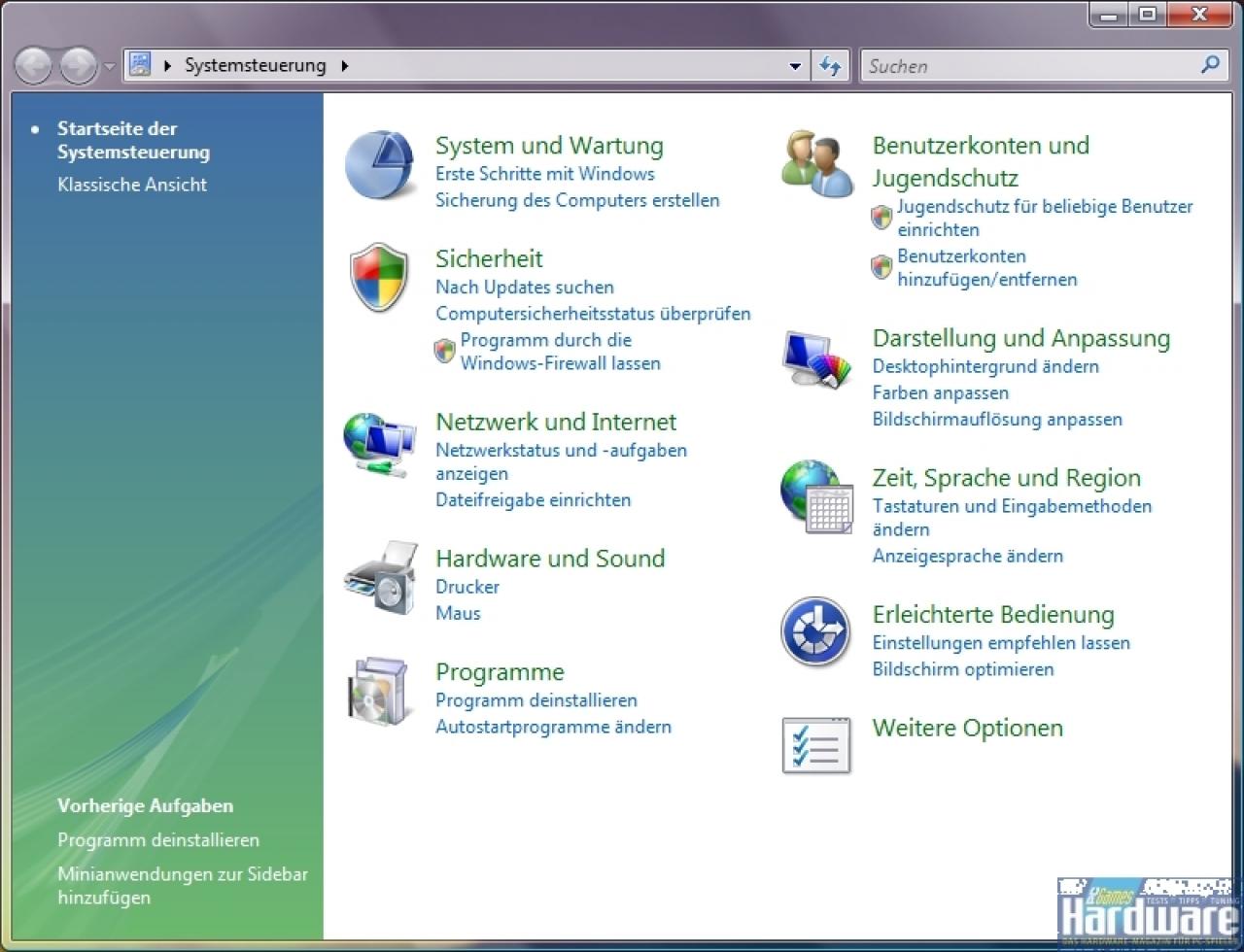Open Autostartprogramme ändern

(553, 727)
